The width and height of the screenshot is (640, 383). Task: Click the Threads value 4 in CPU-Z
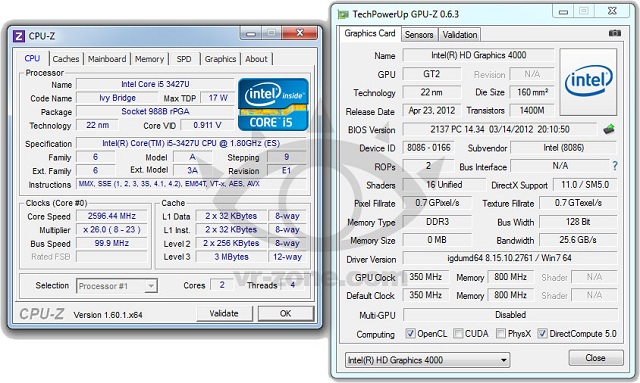click(x=293, y=285)
